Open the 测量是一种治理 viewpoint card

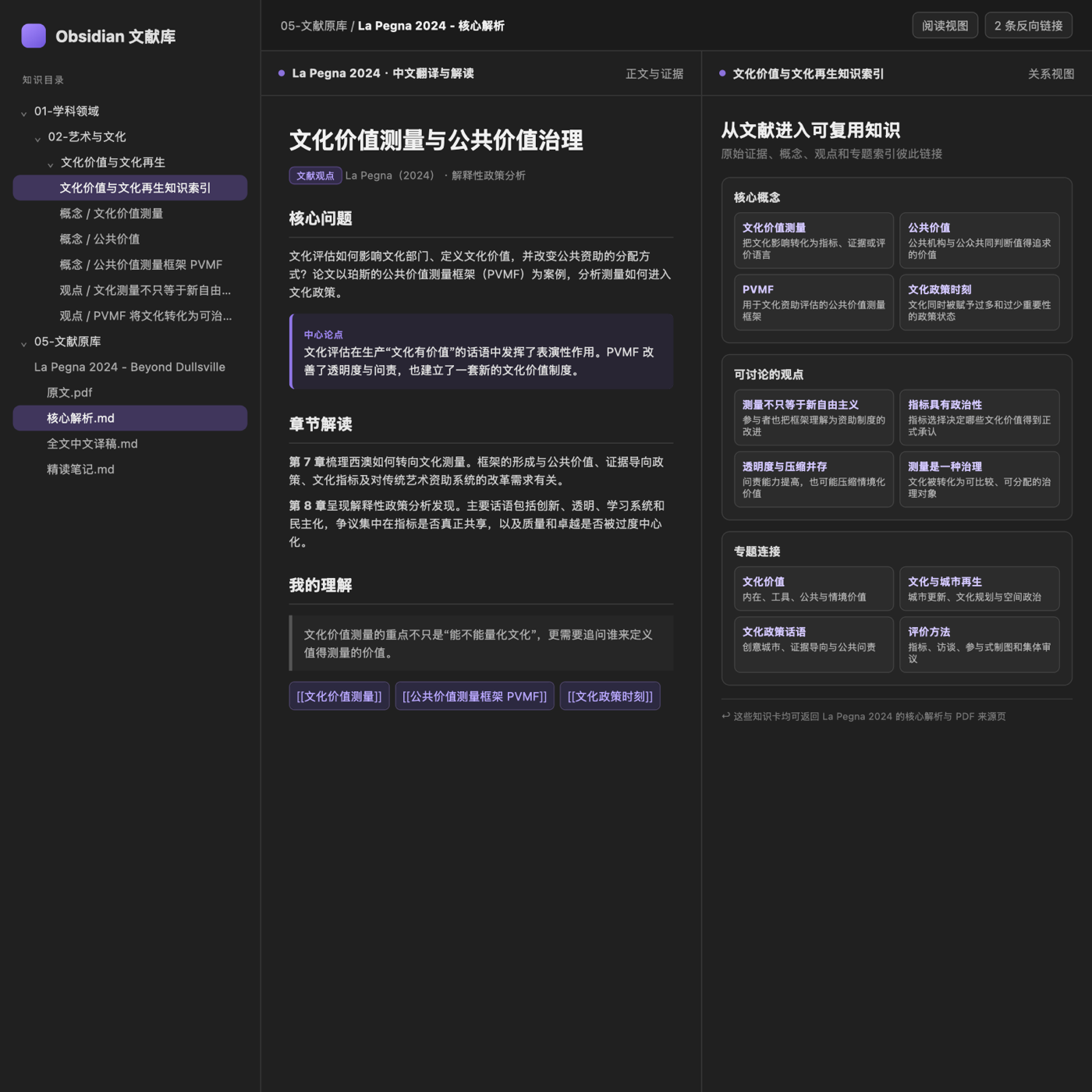979,480
